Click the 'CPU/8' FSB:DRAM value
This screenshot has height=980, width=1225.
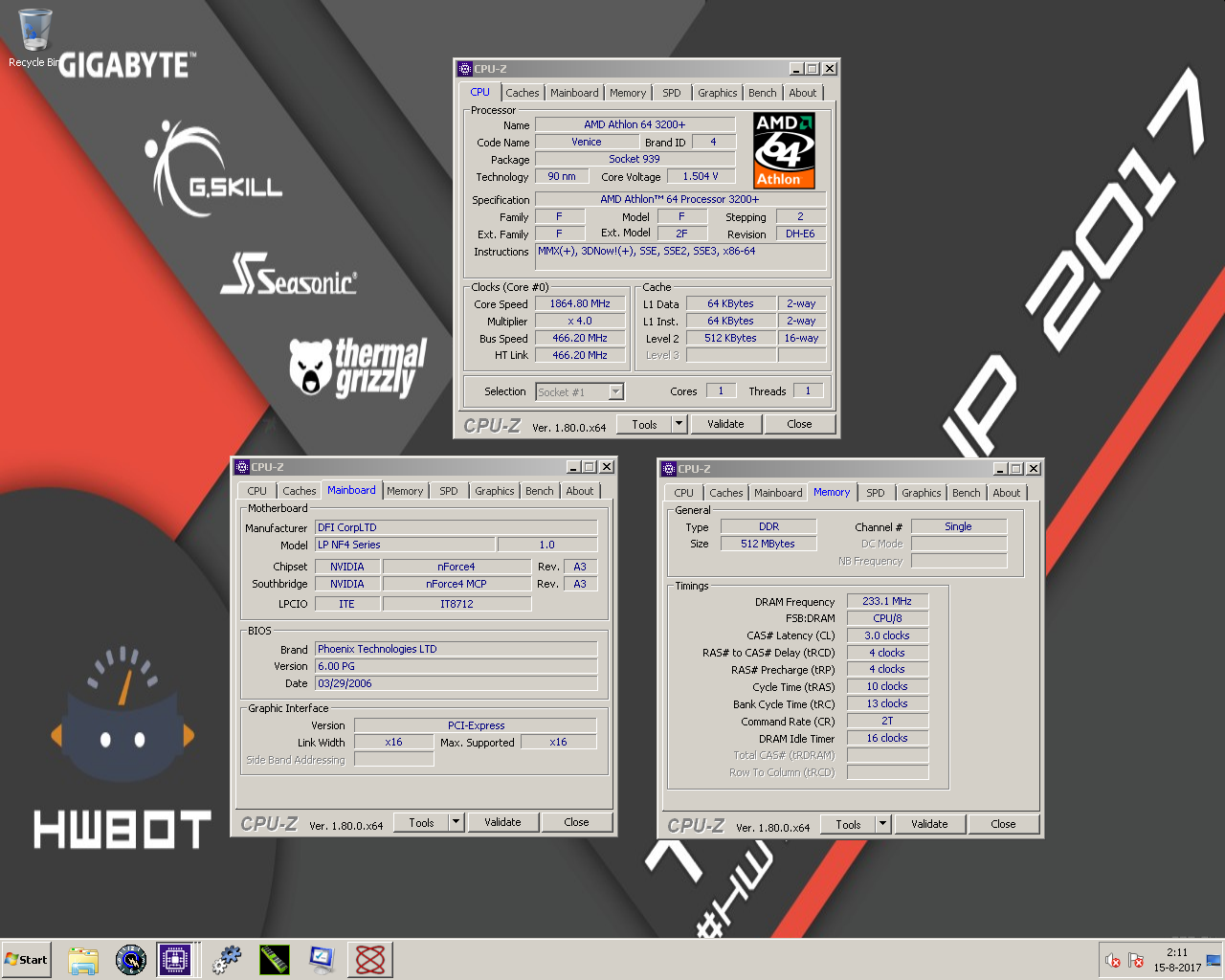click(887, 618)
